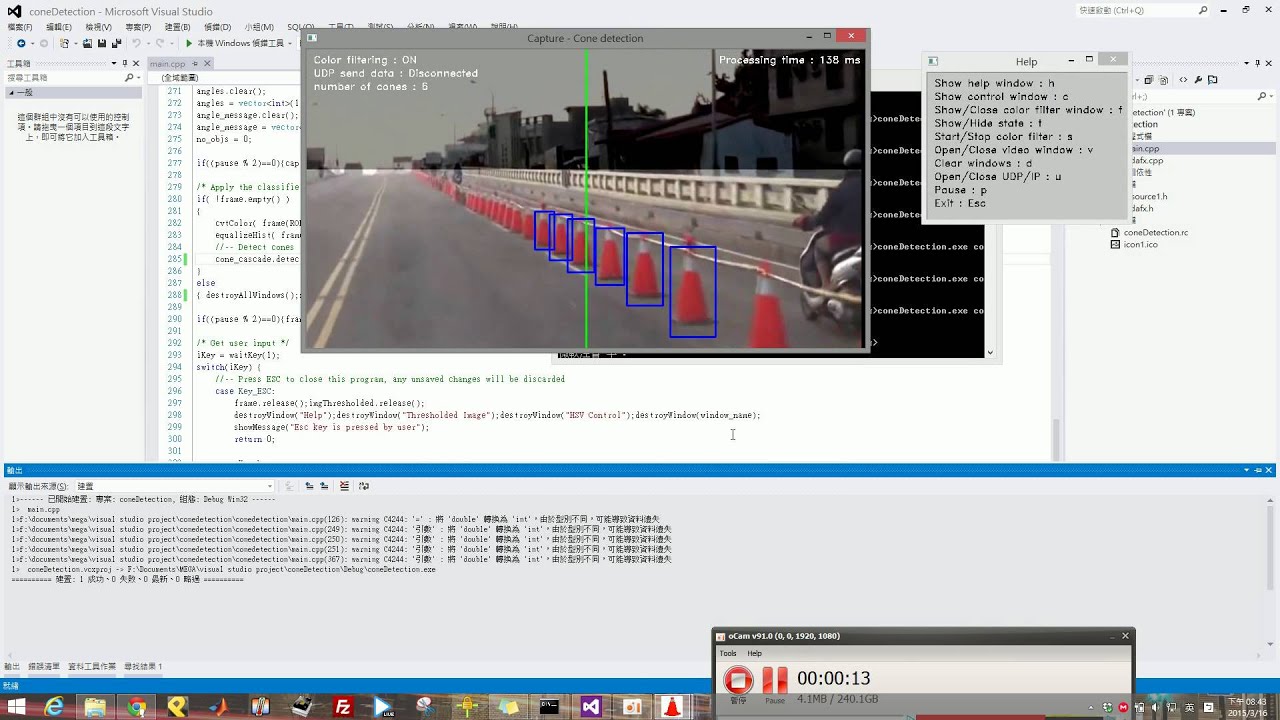The width and height of the screenshot is (1280, 720).
Task: Close the toolbox panel
Action: tap(137, 63)
